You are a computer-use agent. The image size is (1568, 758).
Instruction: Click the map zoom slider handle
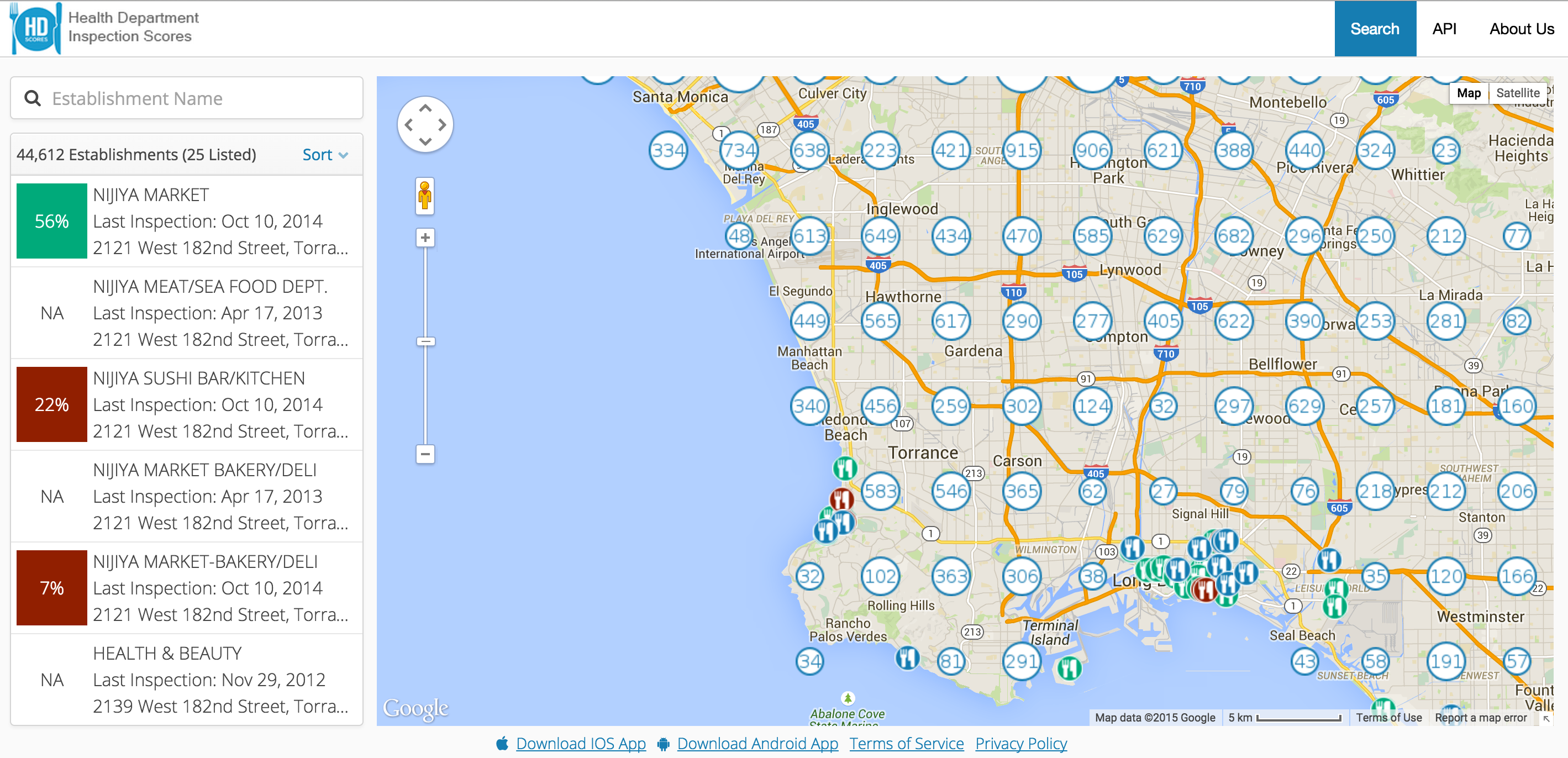click(425, 341)
